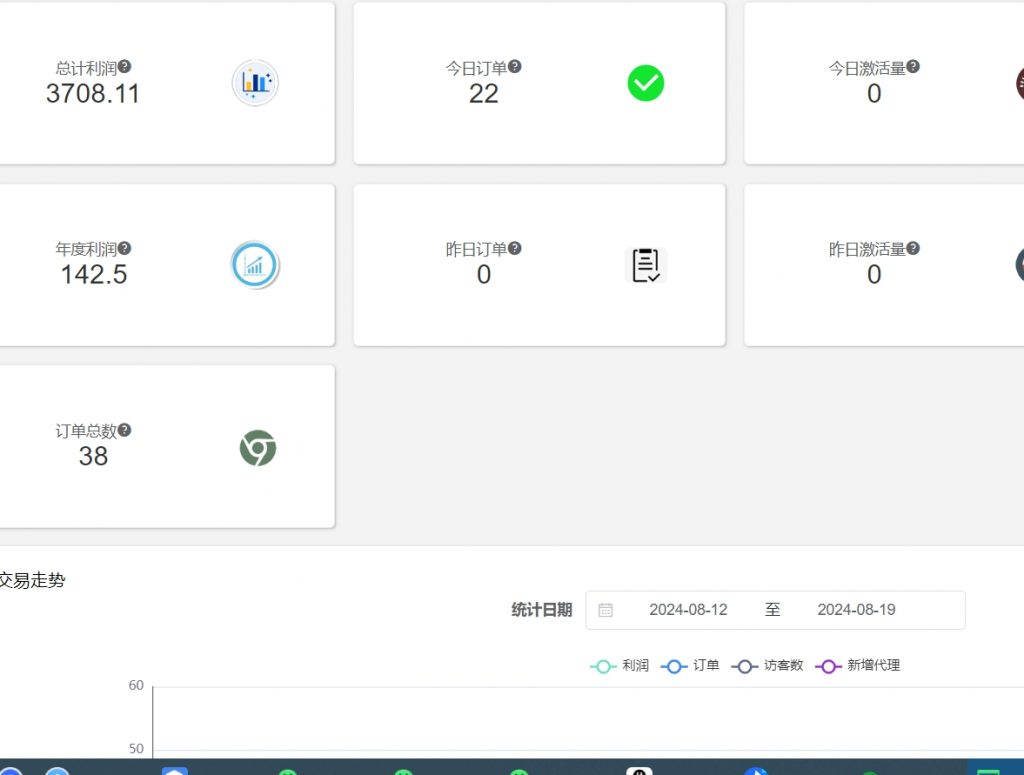
Task: Click the help icon beside 订单总数
Action: click(x=125, y=430)
